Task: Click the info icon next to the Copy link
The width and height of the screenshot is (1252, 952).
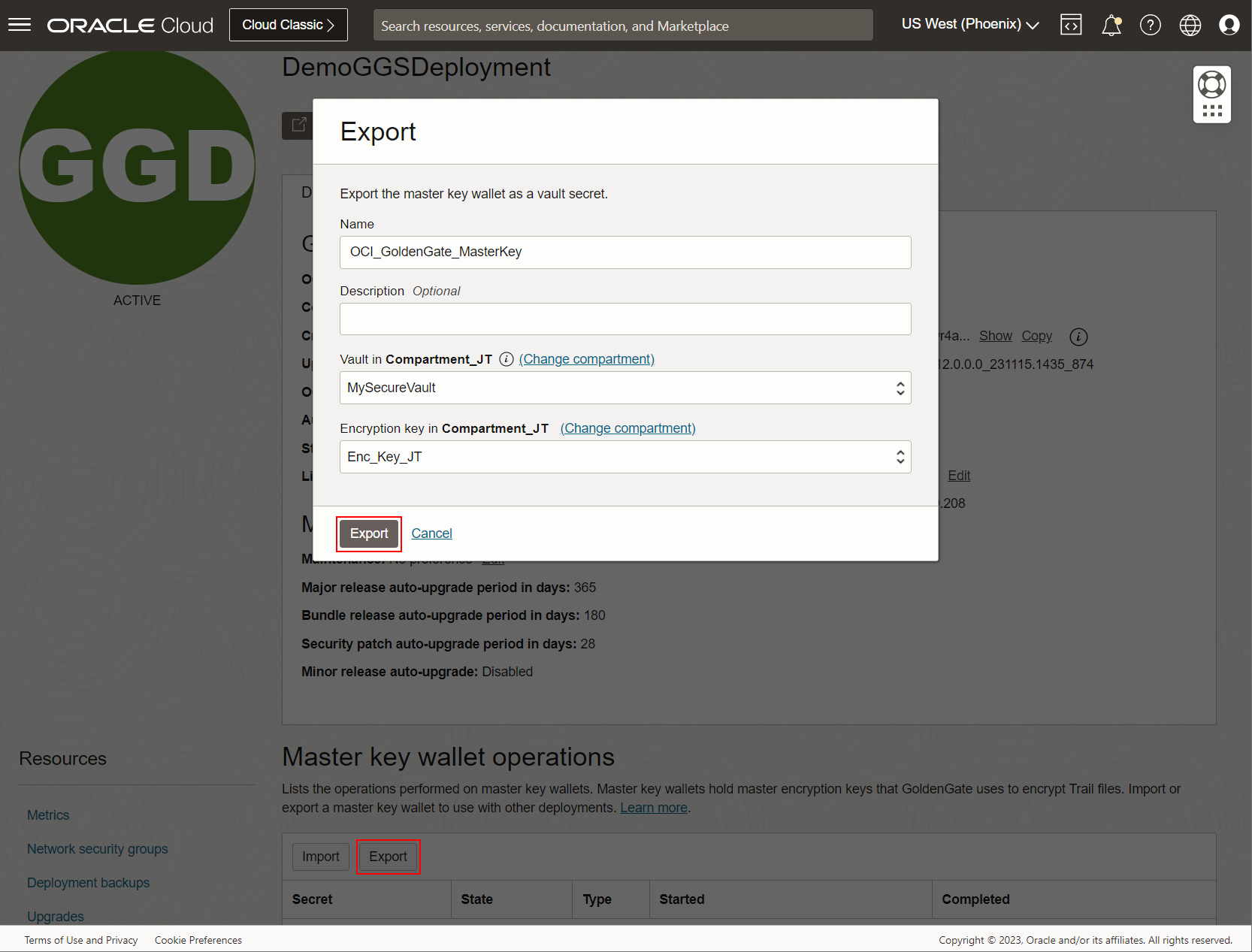Action: tap(1078, 337)
